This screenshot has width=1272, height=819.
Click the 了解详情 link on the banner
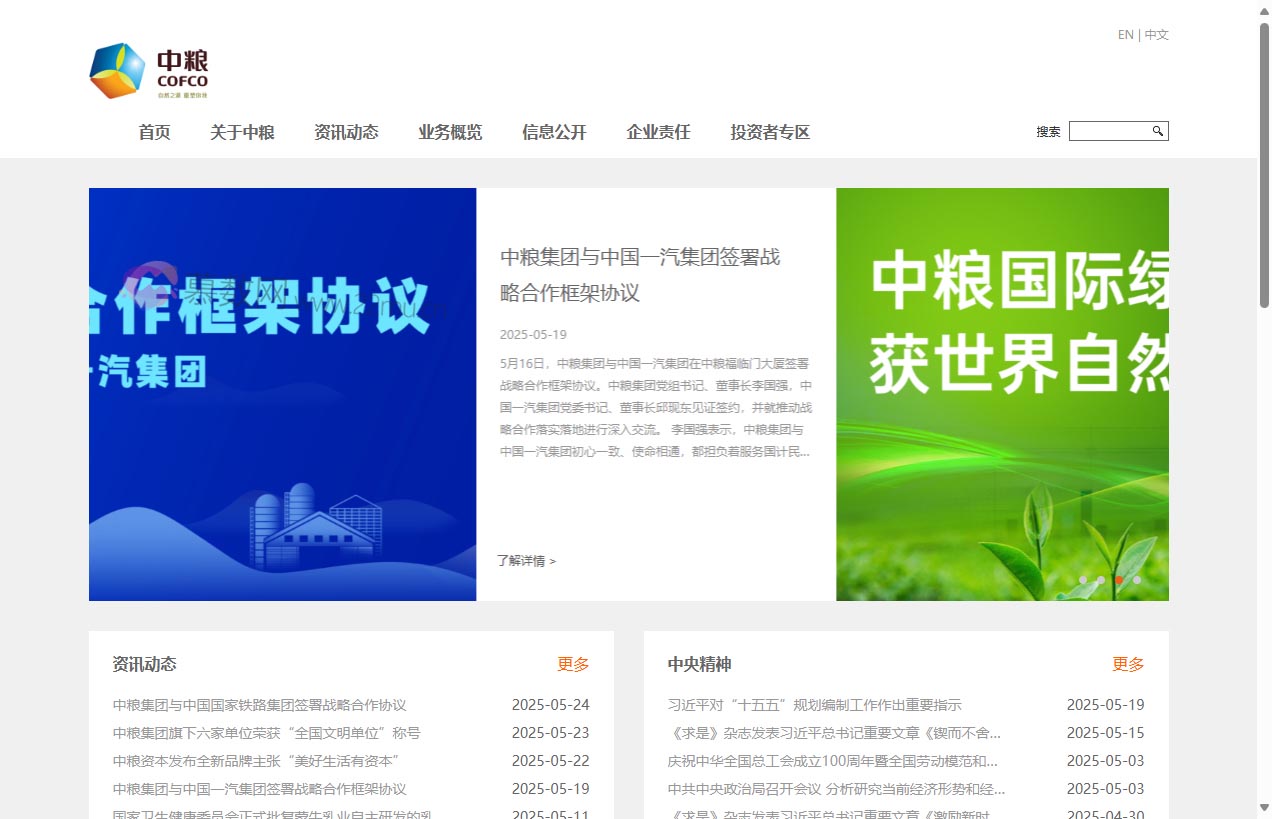[x=527, y=561]
